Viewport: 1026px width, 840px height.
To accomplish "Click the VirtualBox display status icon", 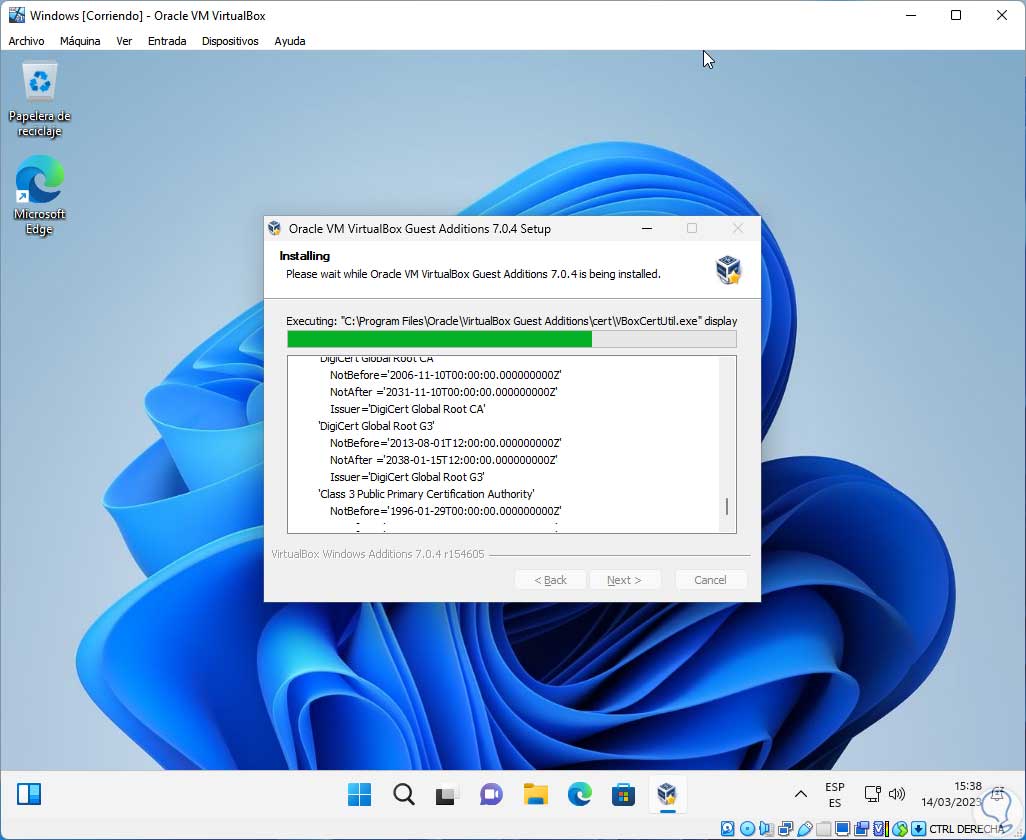I will tap(843, 829).
